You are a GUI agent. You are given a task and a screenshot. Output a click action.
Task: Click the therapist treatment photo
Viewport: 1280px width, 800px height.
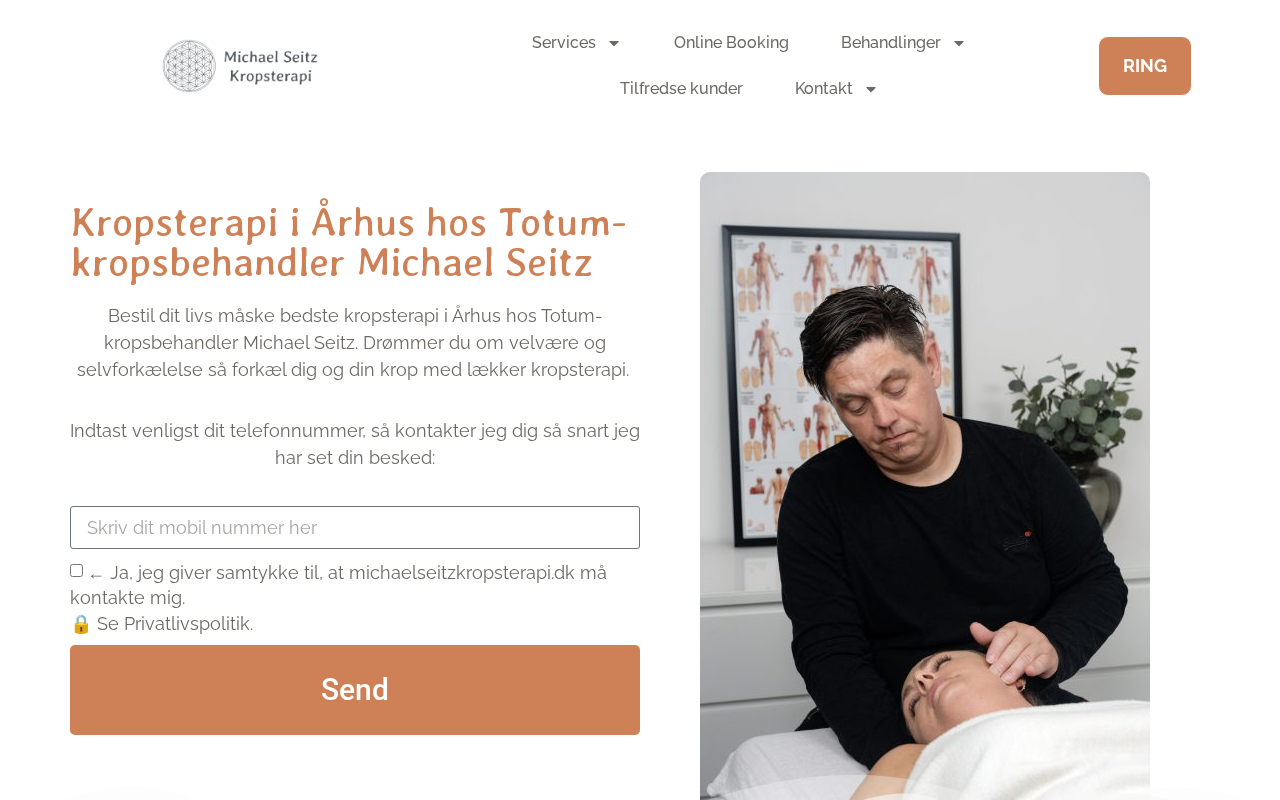click(x=925, y=486)
